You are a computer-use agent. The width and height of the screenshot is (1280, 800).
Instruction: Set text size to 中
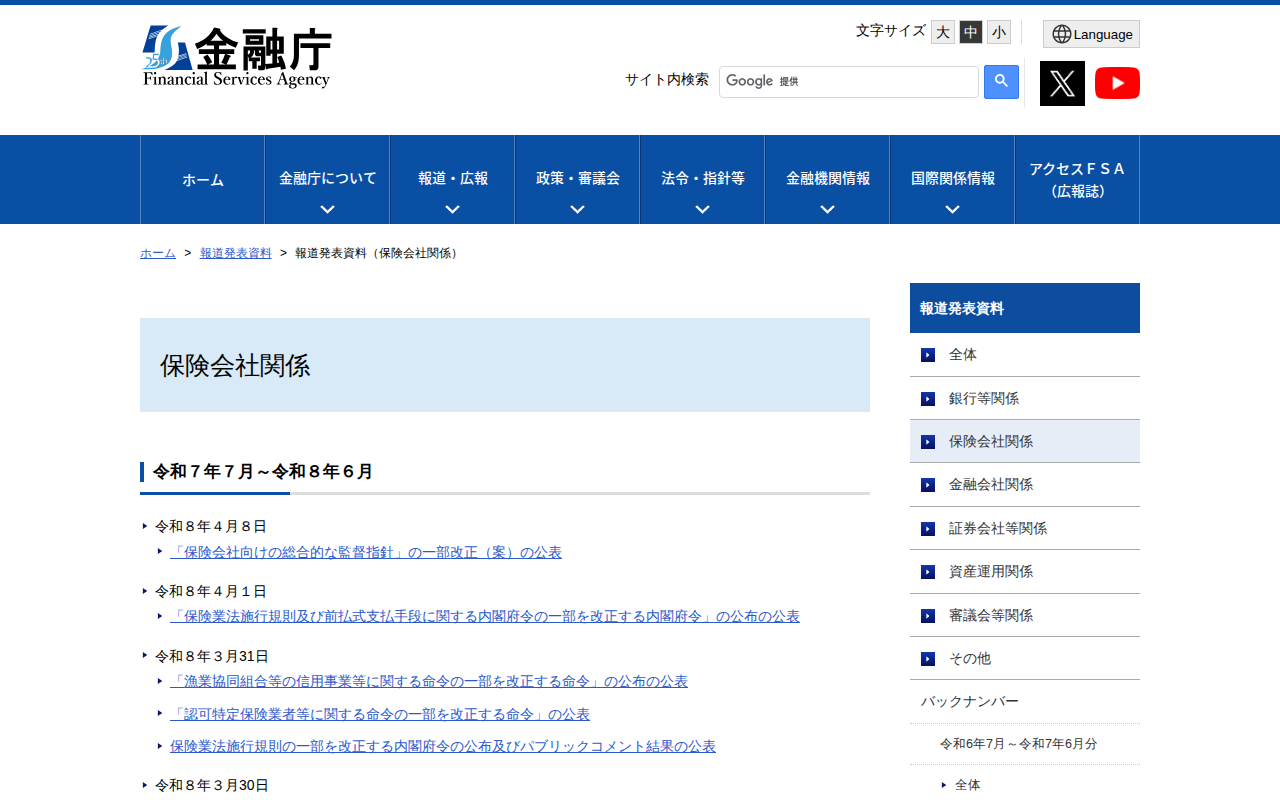[971, 32]
